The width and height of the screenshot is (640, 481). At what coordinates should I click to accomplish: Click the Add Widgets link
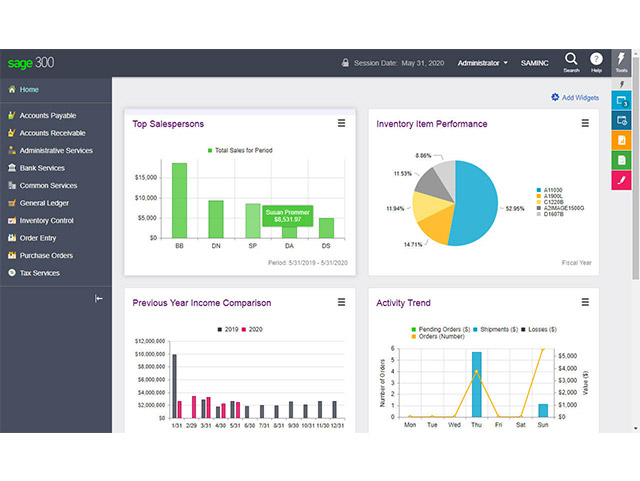click(575, 97)
